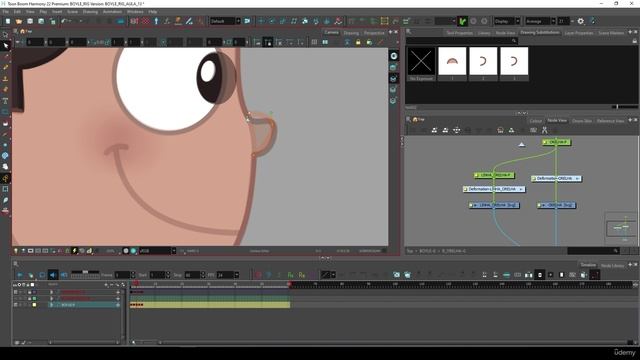Select the Text tool in the left toolbar

[x=5, y=100]
